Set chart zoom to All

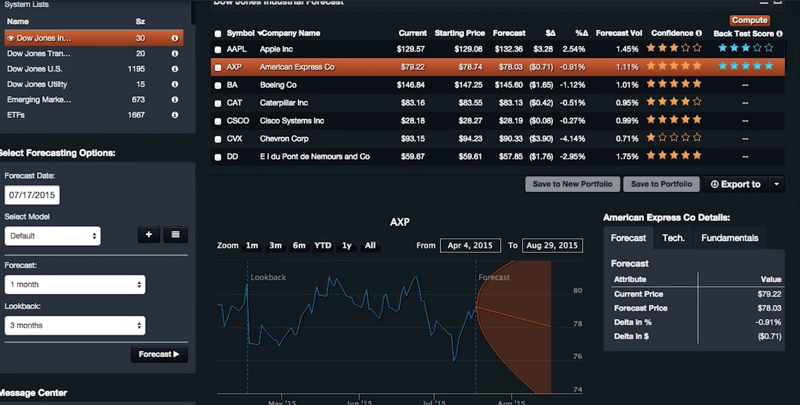click(370, 245)
